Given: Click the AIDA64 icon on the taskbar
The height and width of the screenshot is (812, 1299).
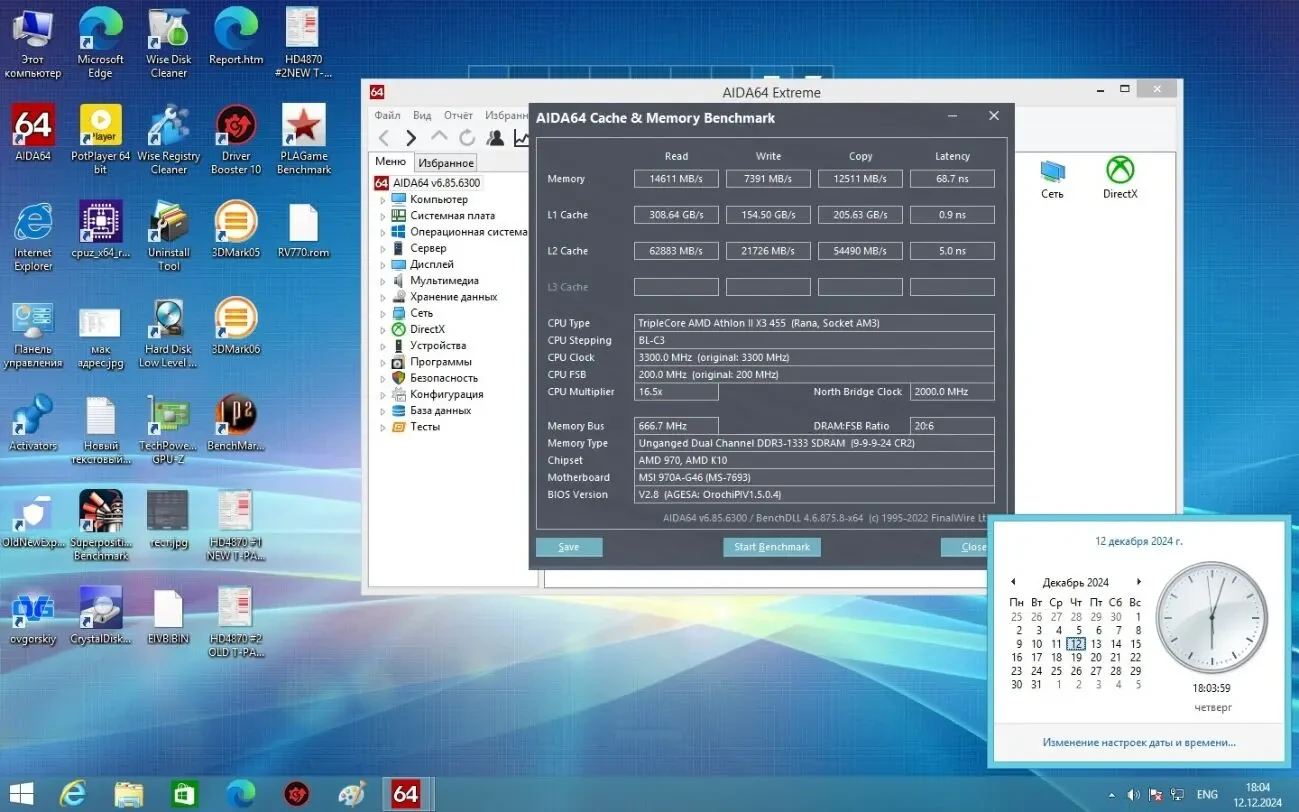Looking at the screenshot, I should click(x=406, y=793).
